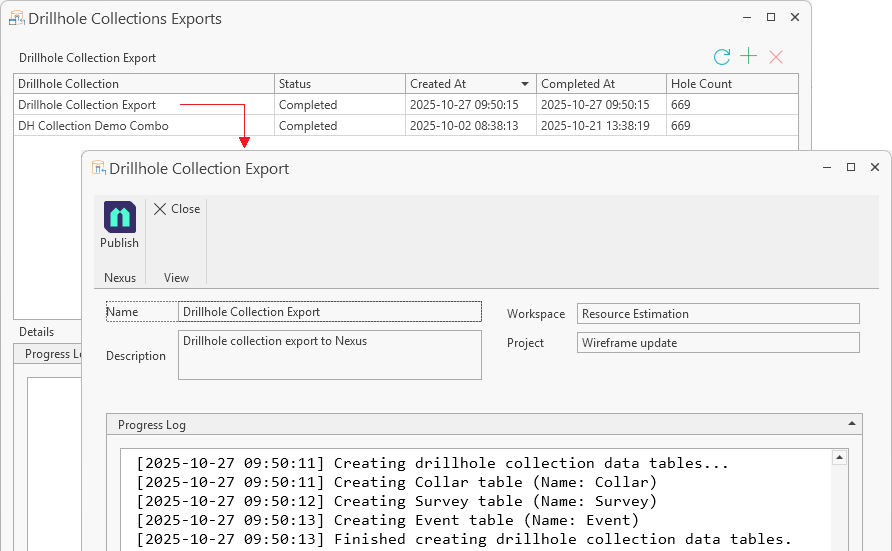Click into the Name input field
The width and height of the screenshot is (892, 551).
[x=329, y=312]
